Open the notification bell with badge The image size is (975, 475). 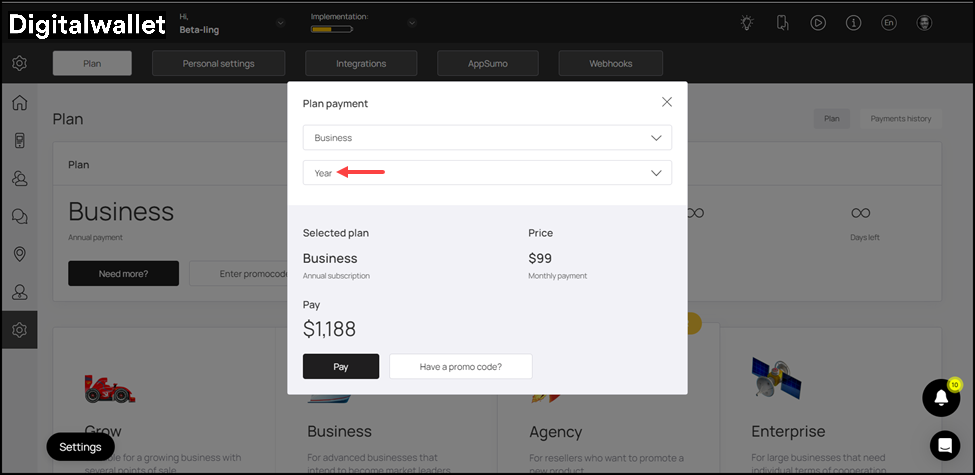pyautogui.click(x=940, y=398)
